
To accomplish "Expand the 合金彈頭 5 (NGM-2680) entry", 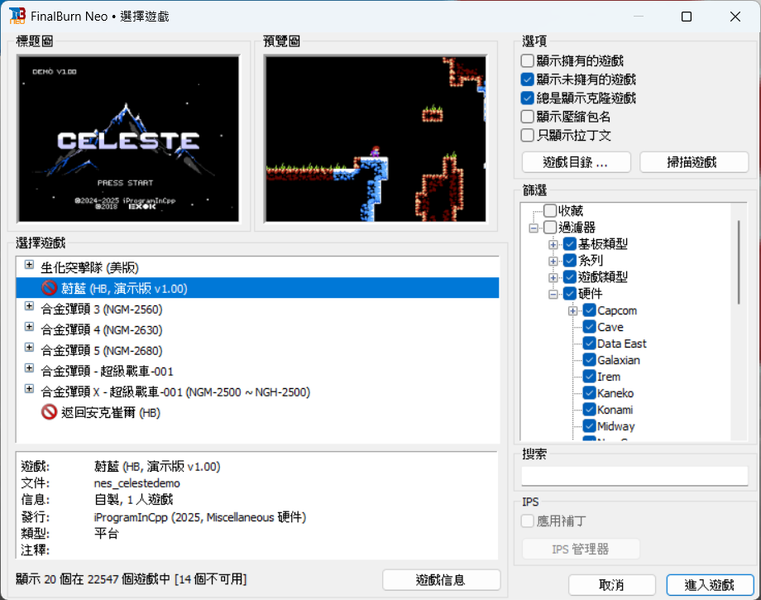I will pyautogui.click(x=29, y=348).
